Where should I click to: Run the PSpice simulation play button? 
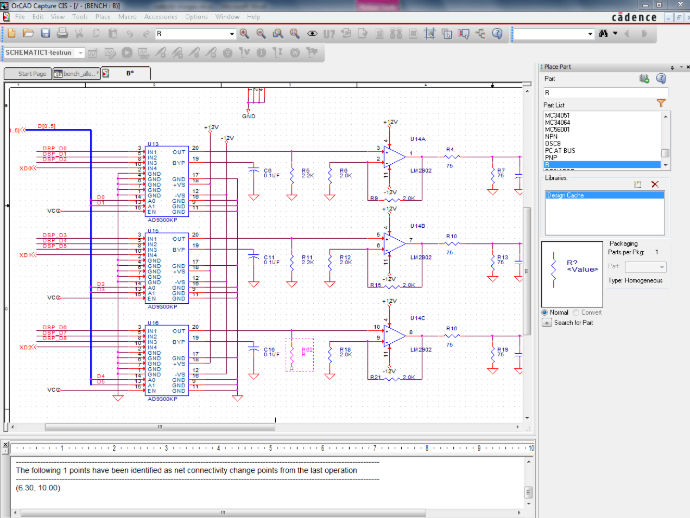(x=127, y=53)
